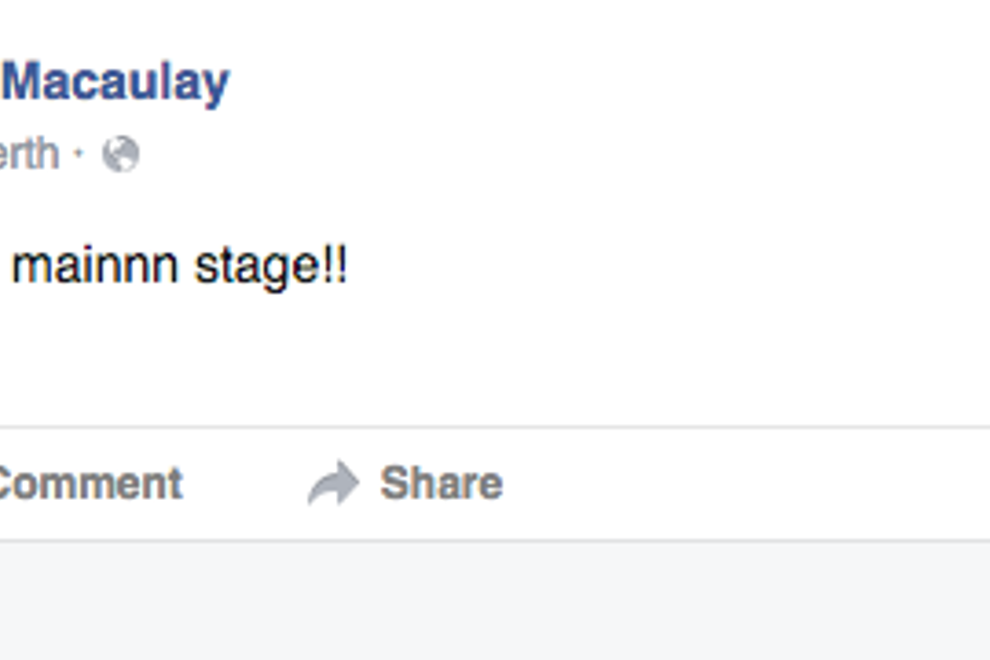Click empty white space right of Macaulay
The width and height of the screenshot is (990, 660).
pos(600,82)
